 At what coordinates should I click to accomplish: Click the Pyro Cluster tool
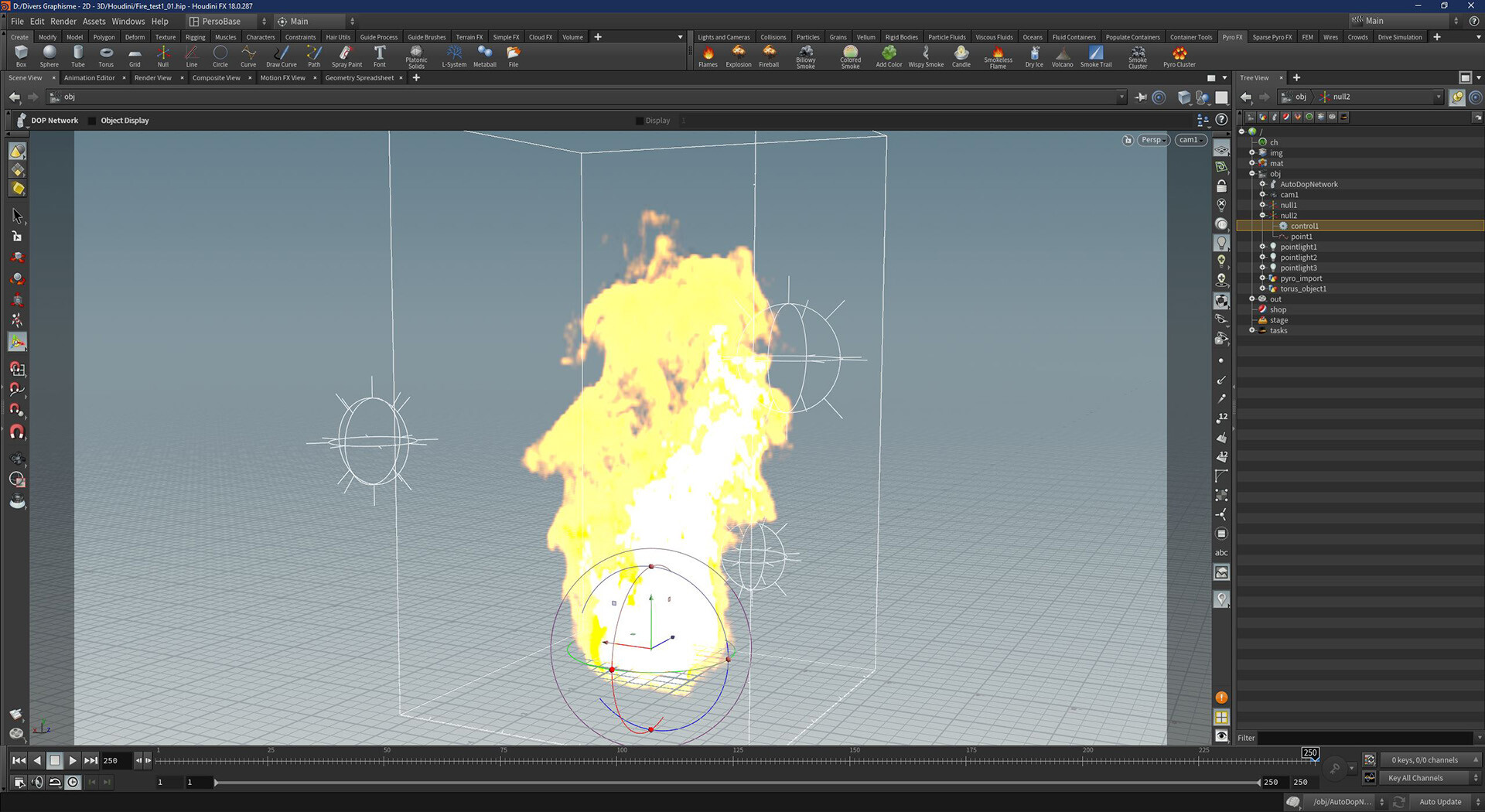pos(1179,56)
